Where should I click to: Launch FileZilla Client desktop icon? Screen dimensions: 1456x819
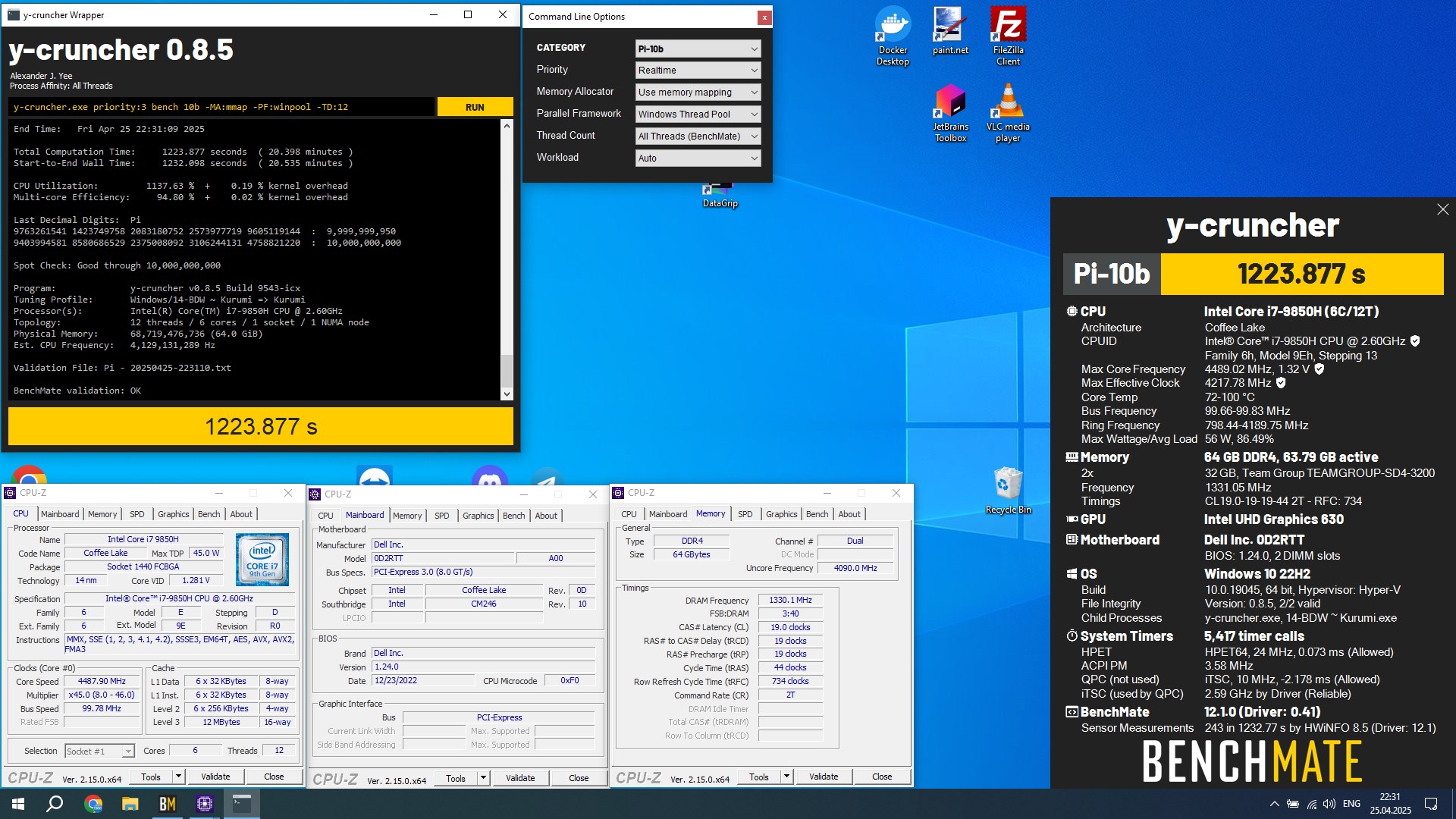coord(1008,36)
